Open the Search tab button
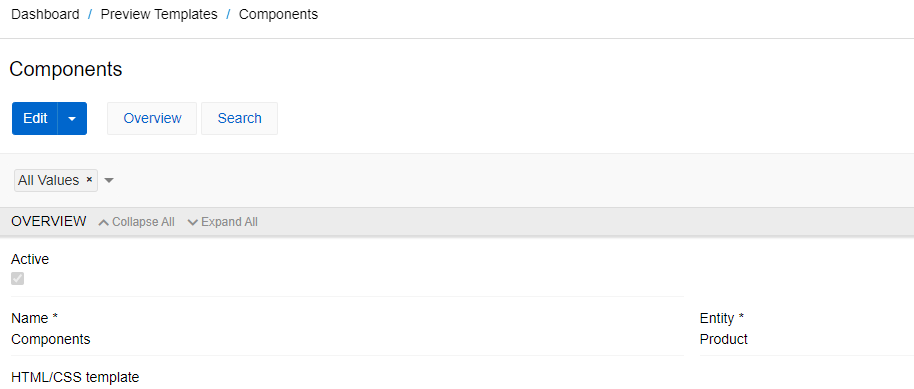Viewport: 914px width, 389px height. (240, 118)
